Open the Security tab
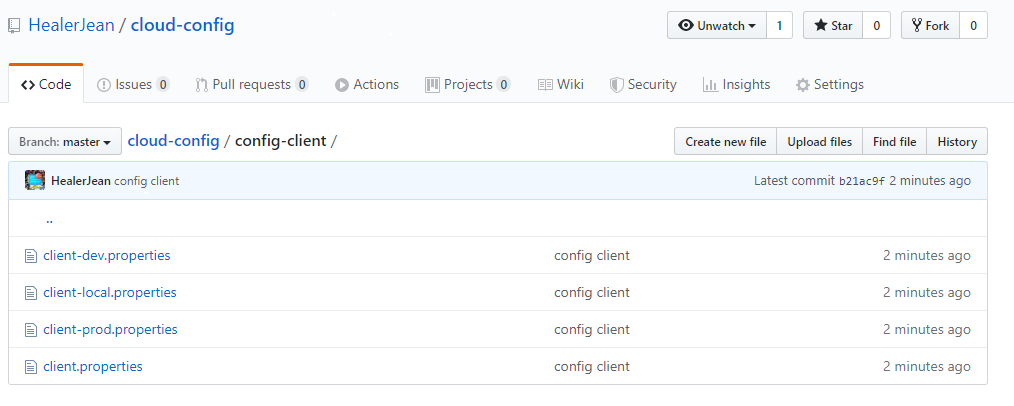1014x406 pixels. pyautogui.click(x=643, y=85)
